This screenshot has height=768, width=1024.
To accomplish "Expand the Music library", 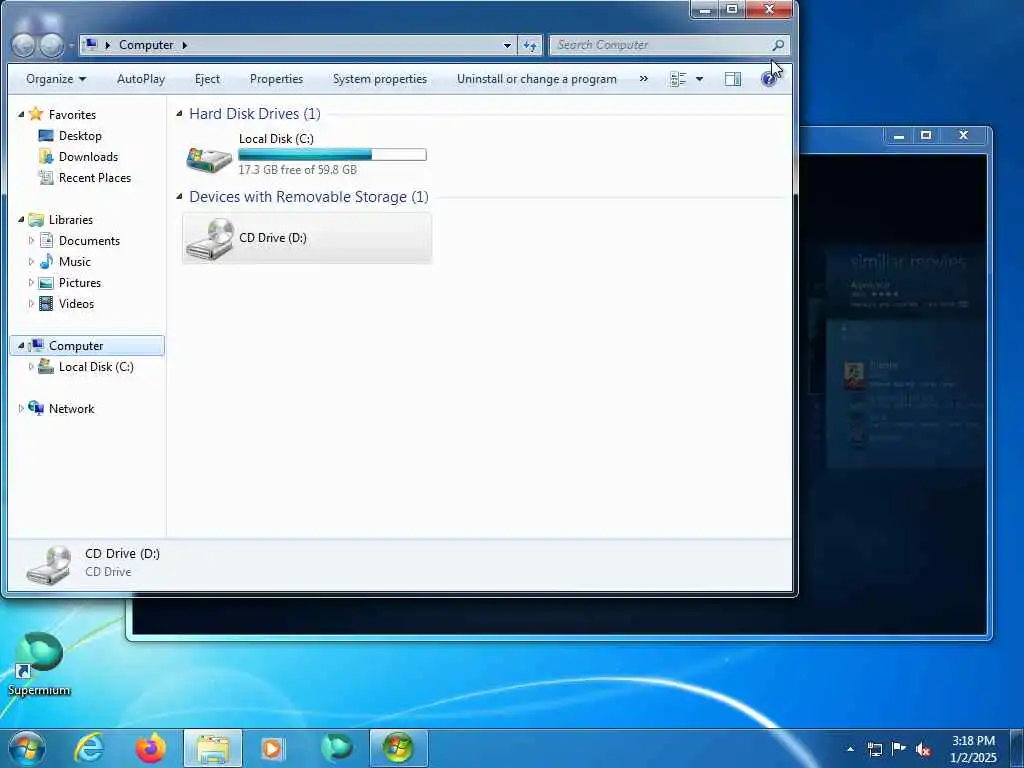I will 31,261.
